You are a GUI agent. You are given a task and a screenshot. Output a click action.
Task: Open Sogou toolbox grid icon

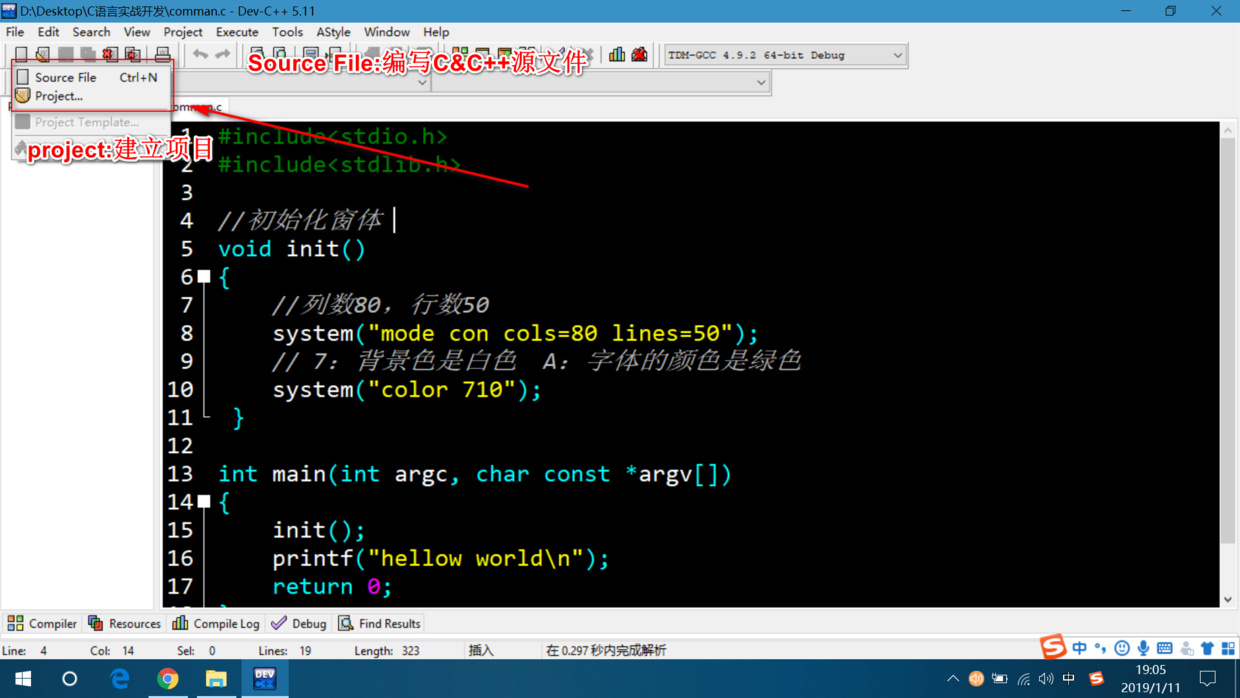coord(1228,648)
